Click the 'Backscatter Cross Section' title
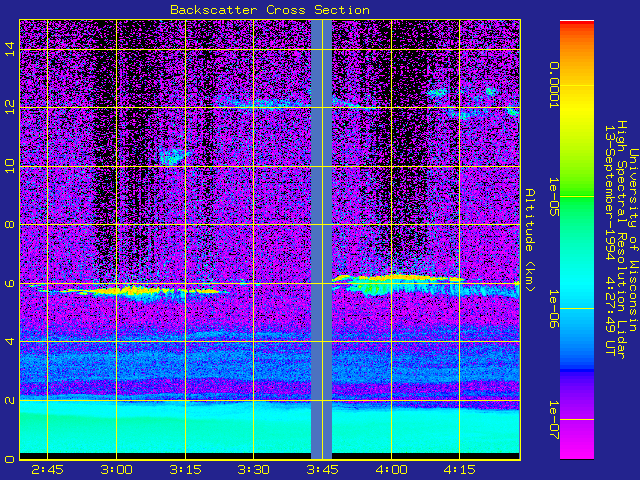The image size is (640, 480). click(x=270, y=10)
